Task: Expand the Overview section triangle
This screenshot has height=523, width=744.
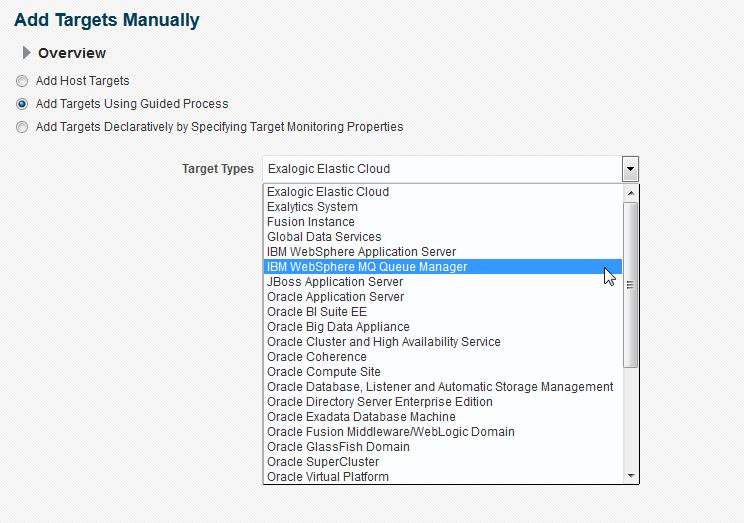Action: pos(27,53)
